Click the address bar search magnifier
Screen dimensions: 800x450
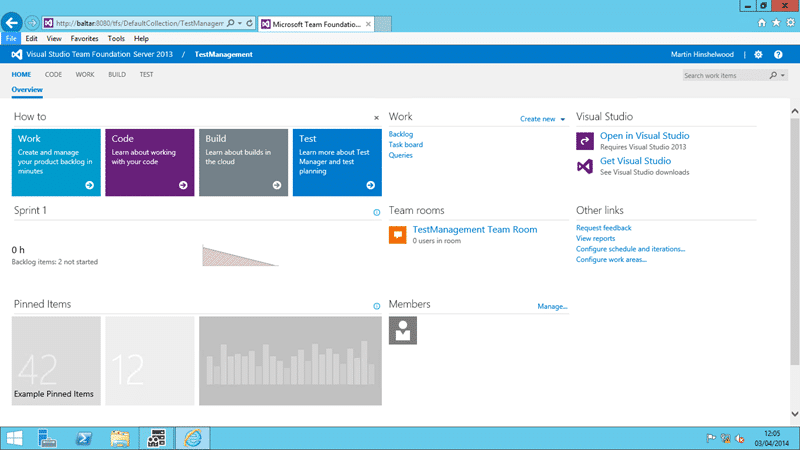click(231, 23)
